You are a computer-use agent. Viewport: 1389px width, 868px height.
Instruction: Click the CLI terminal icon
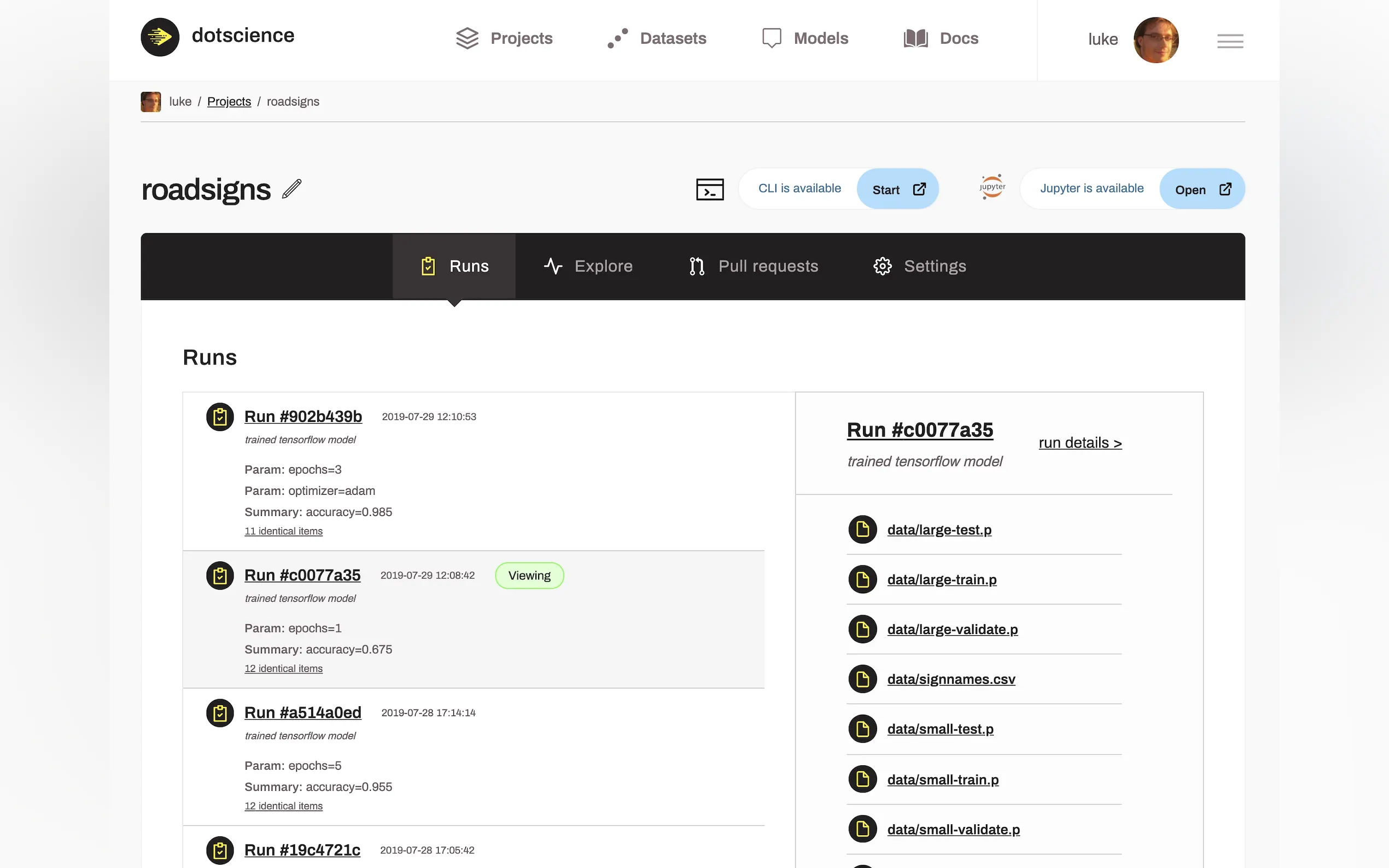709,189
